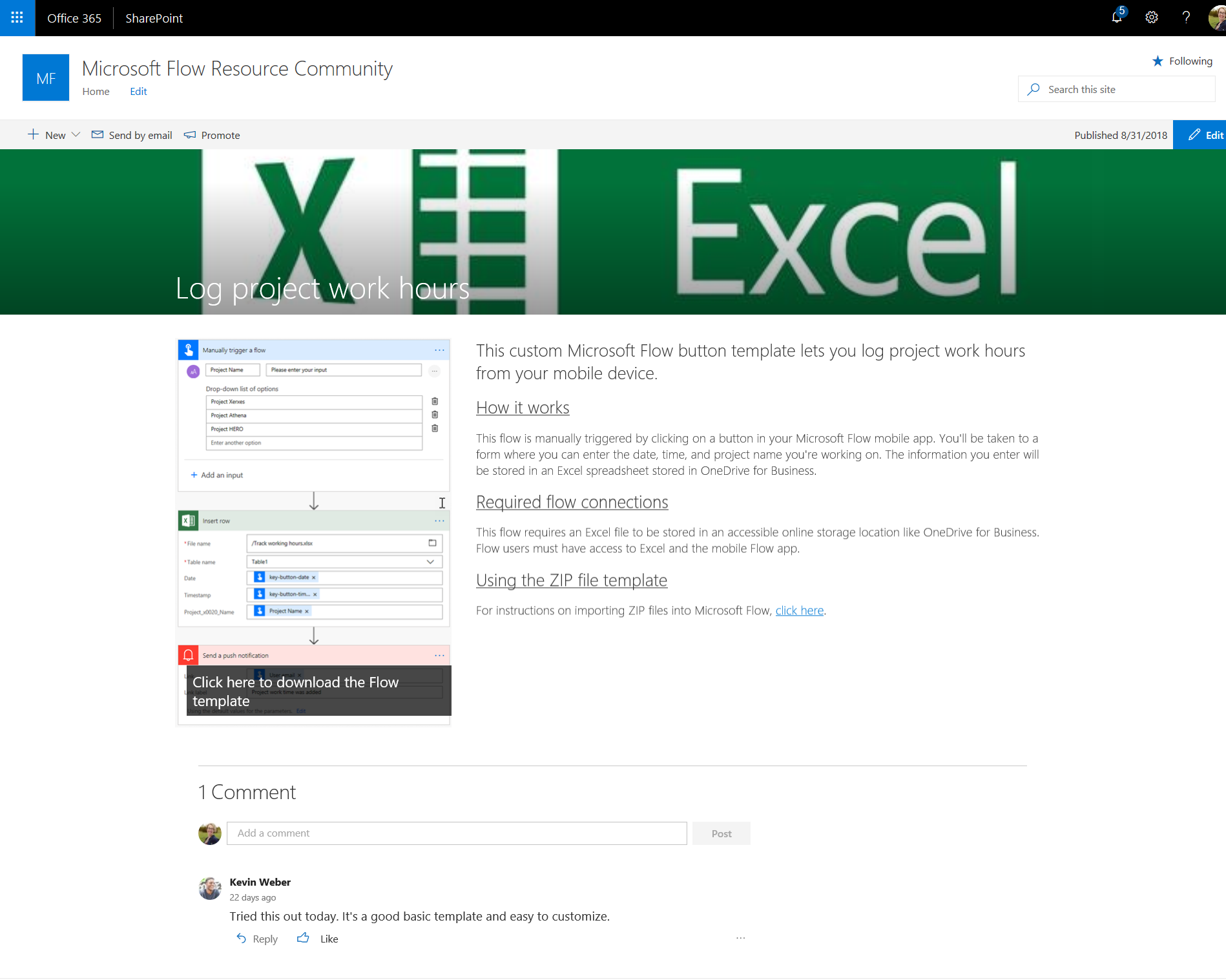Viewport: 1226px width, 980px height.
Task: Click the MF site logo tile
Action: click(x=46, y=78)
